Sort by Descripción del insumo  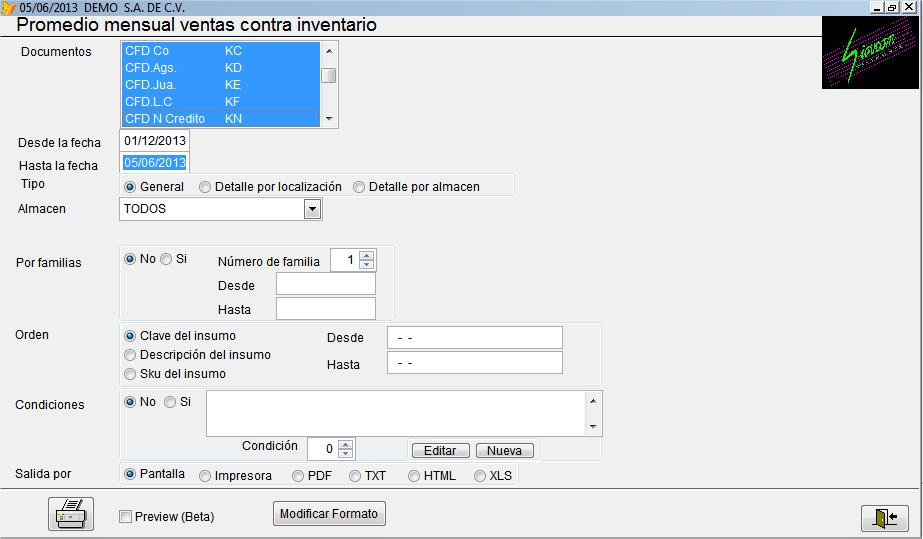[130, 355]
